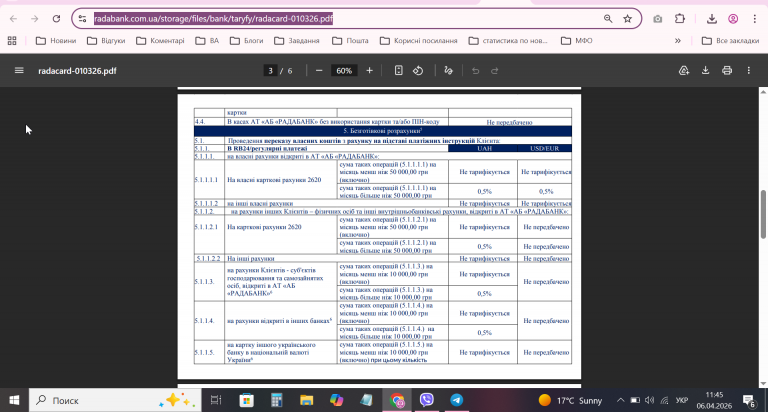Click the fit to page icon

pyautogui.click(x=399, y=71)
